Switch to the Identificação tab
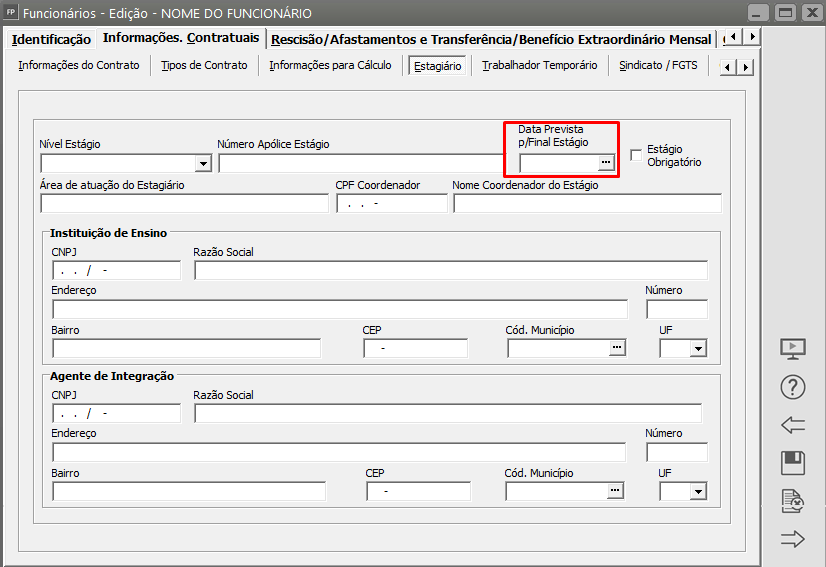 51,39
